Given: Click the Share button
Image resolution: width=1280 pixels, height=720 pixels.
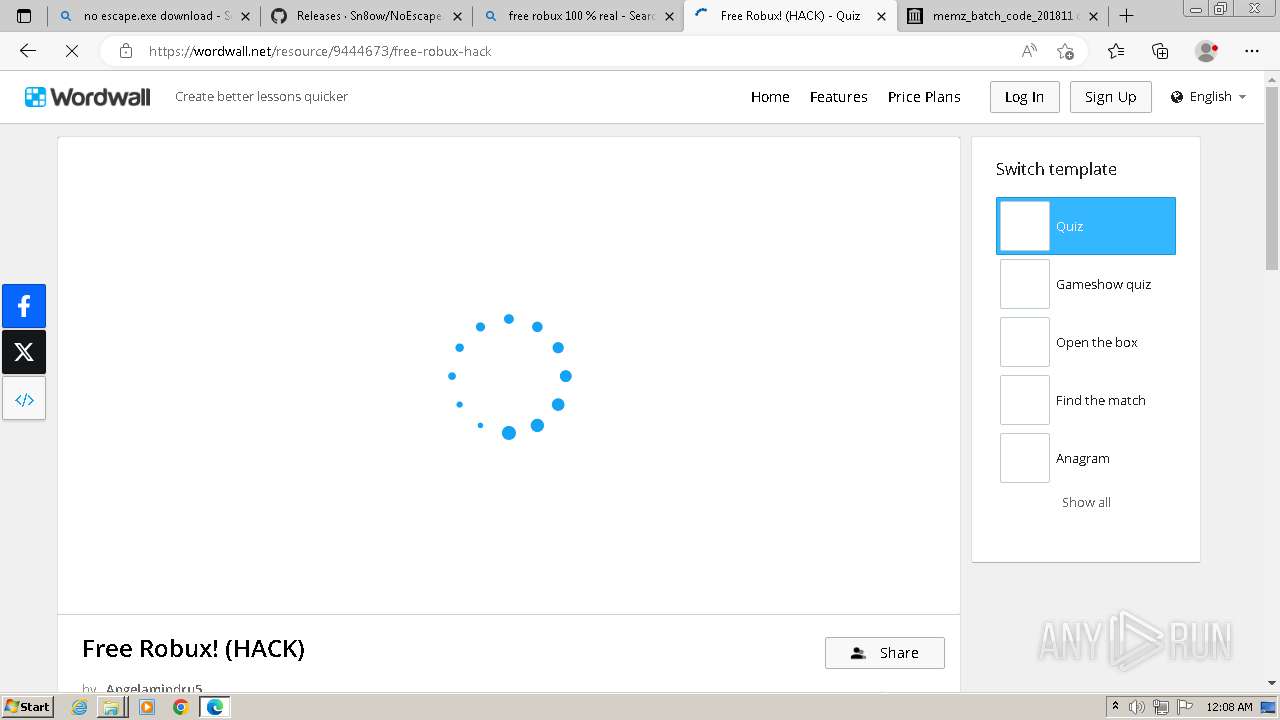Looking at the screenshot, I should coord(884,653).
